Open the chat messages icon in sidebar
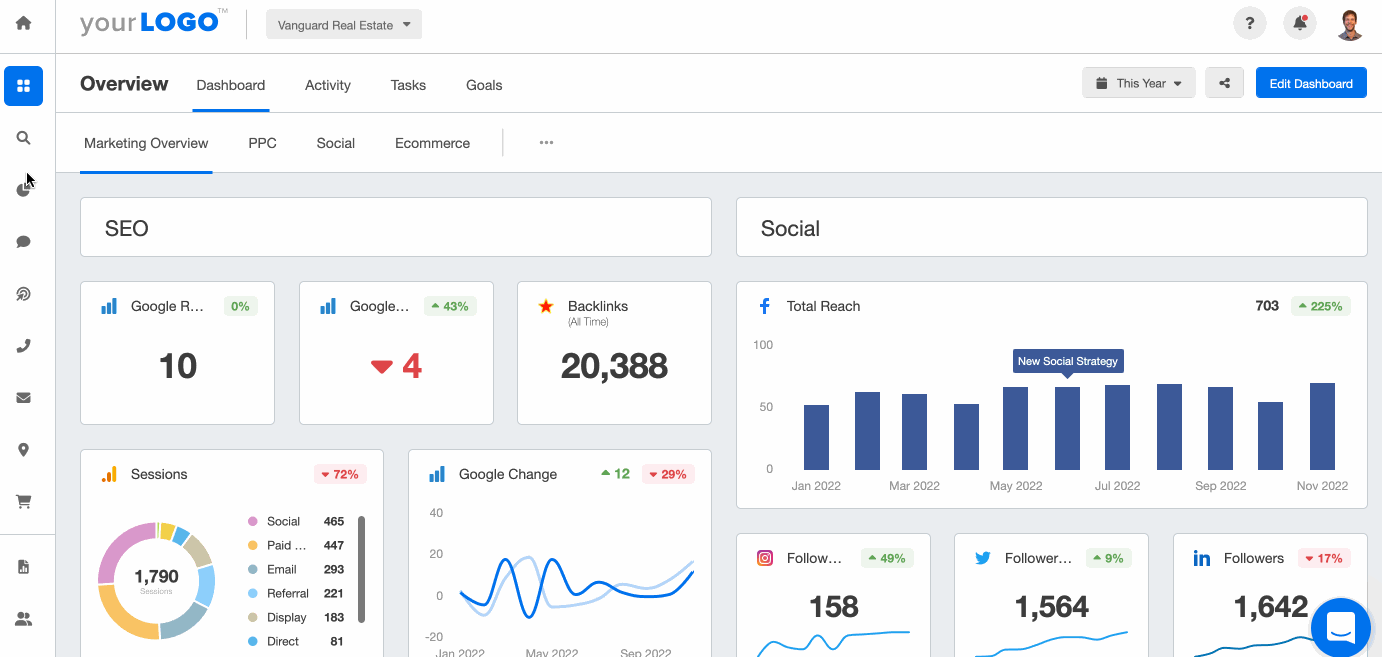This screenshot has width=1382, height=657. click(x=23, y=241)
